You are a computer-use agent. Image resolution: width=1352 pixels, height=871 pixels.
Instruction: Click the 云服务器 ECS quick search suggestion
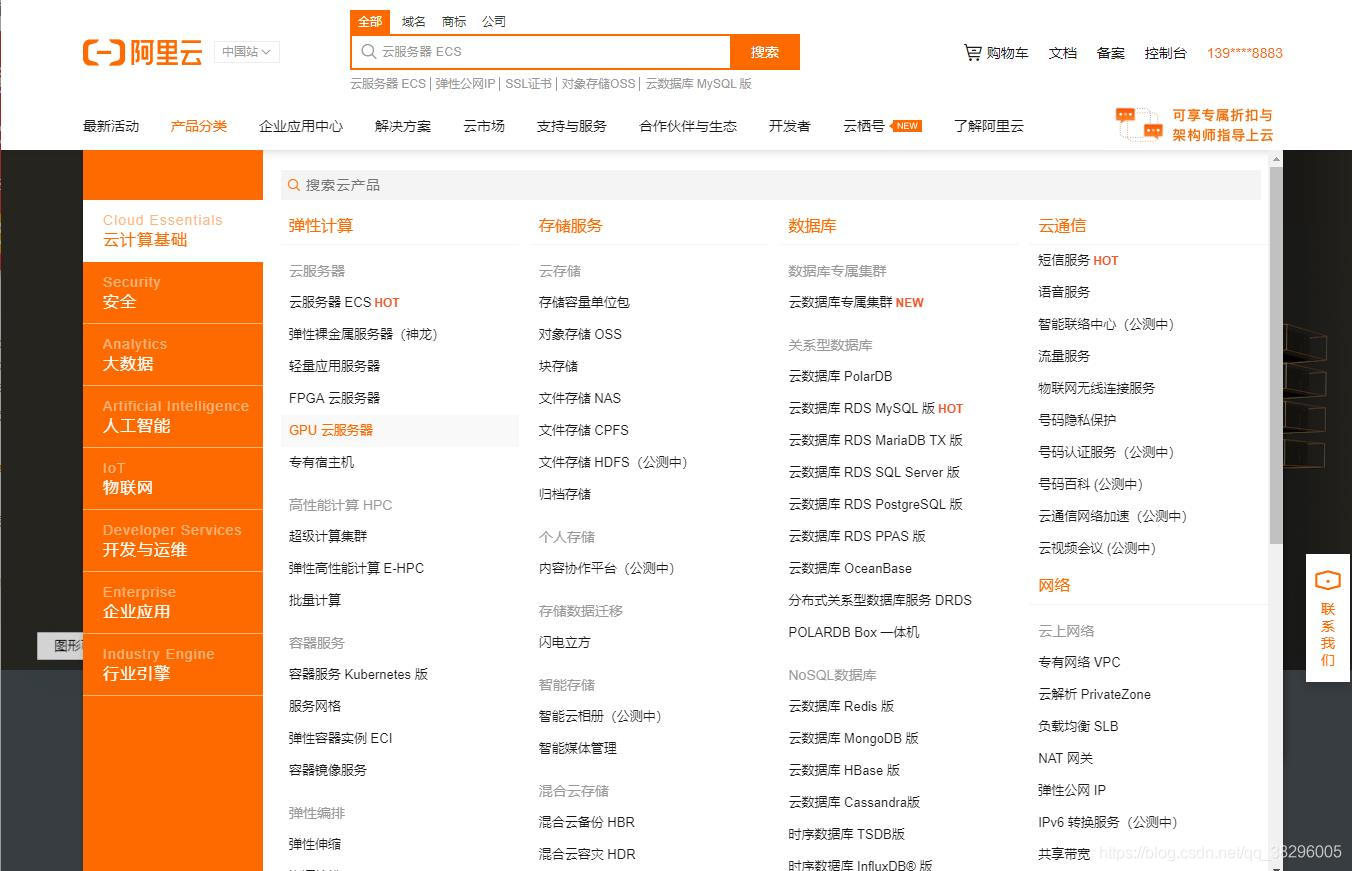coord(388,84)
